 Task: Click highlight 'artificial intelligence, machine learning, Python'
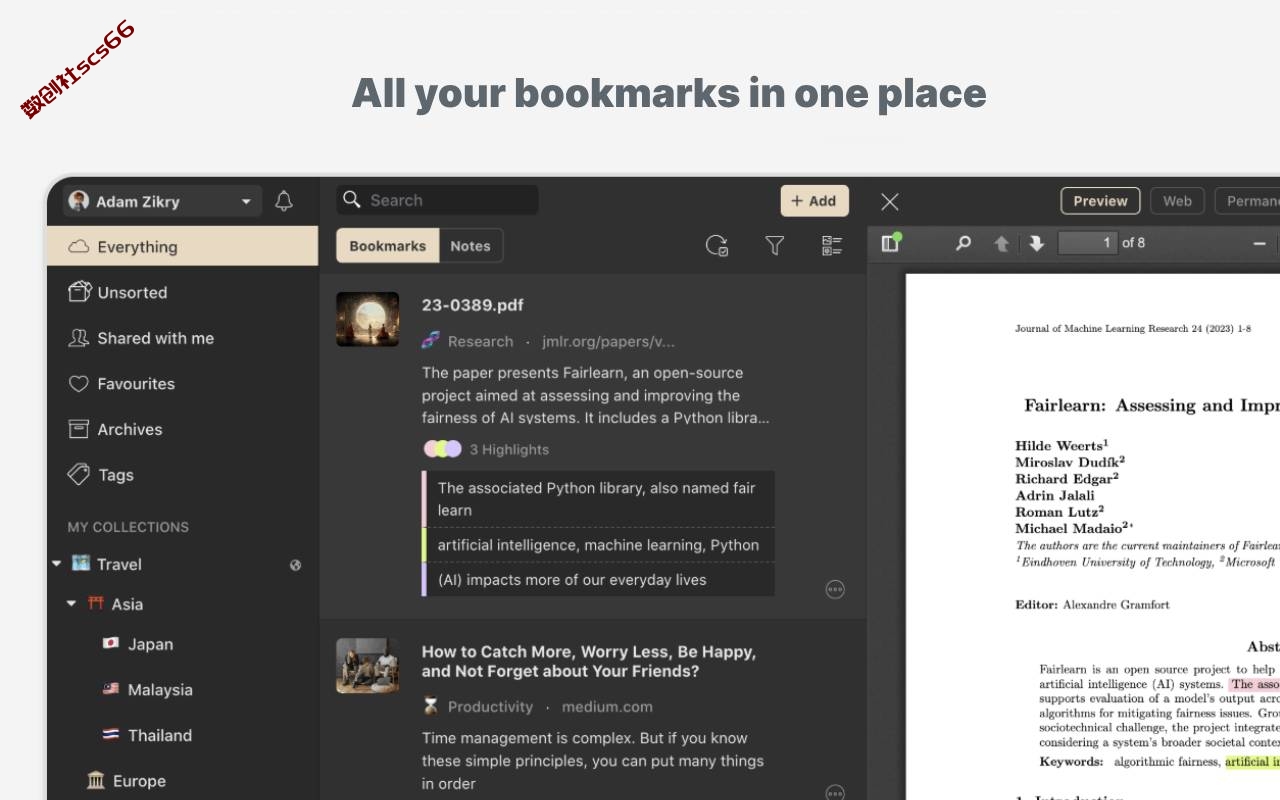[x=598, y=545]
